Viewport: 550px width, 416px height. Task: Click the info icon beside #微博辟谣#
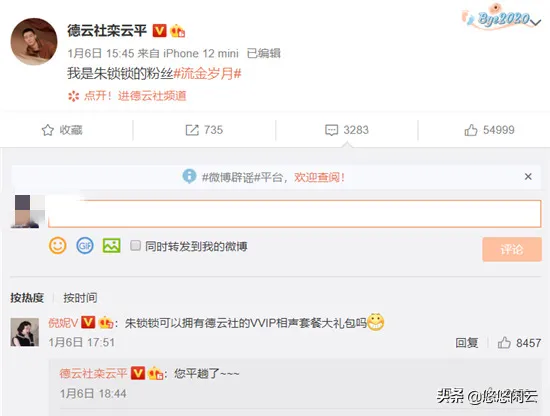[189, 176]
